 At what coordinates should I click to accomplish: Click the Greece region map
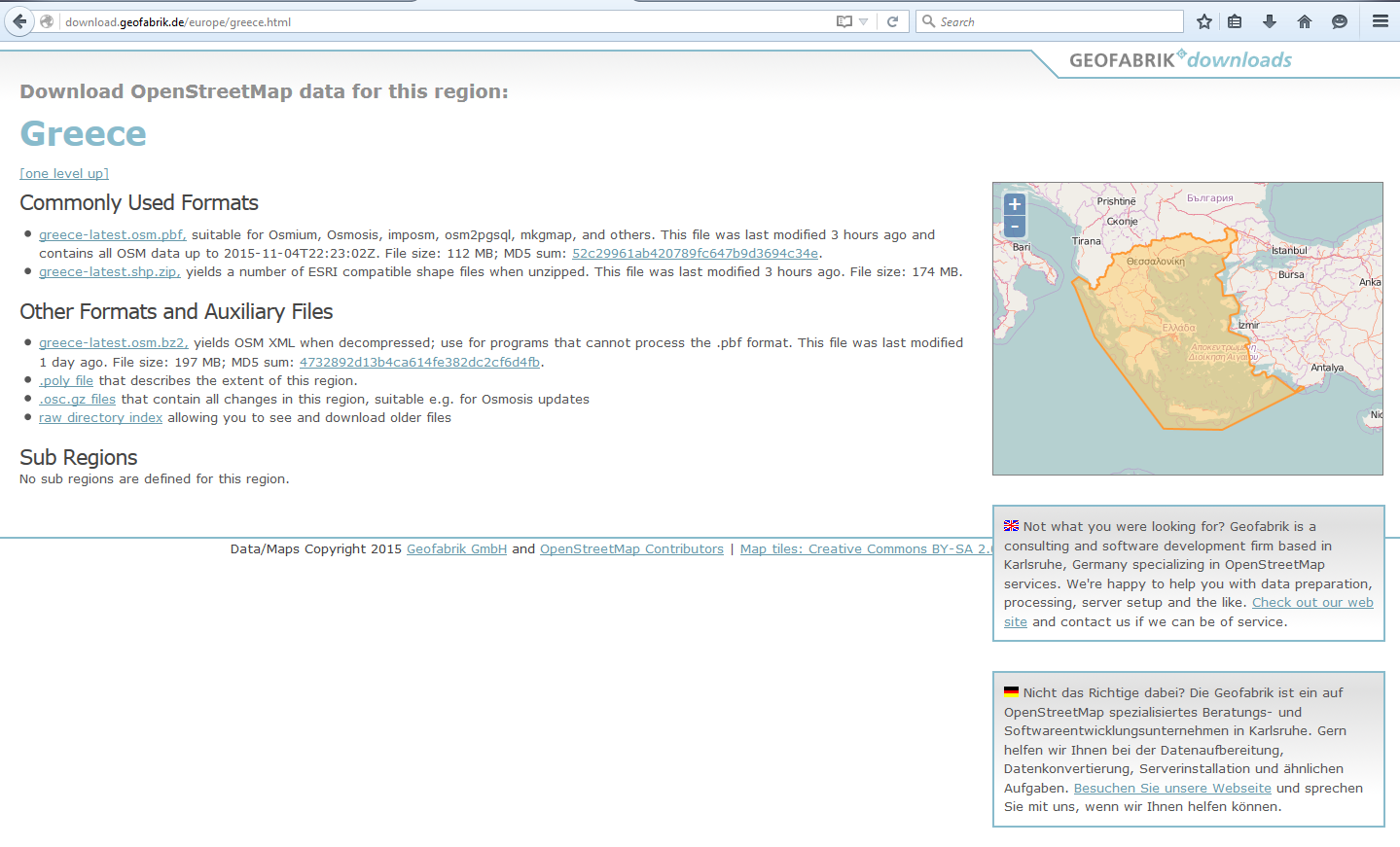1187,329
